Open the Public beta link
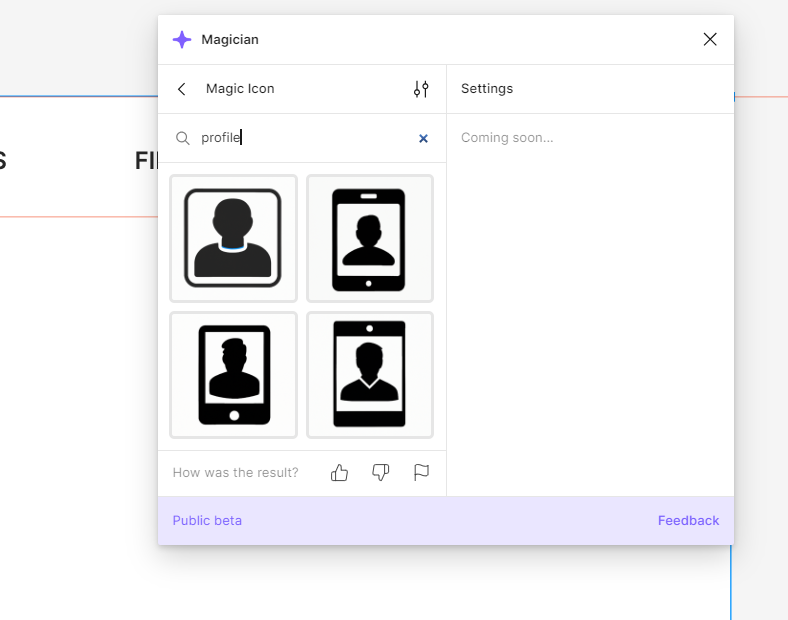 tap(207, 521)
